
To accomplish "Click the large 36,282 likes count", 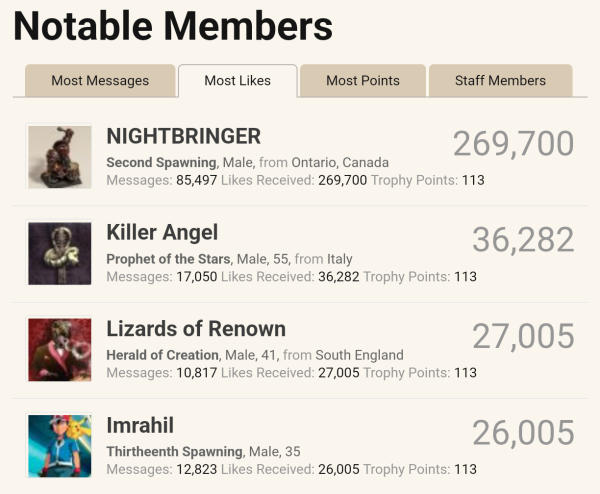I will coord(523,240).
